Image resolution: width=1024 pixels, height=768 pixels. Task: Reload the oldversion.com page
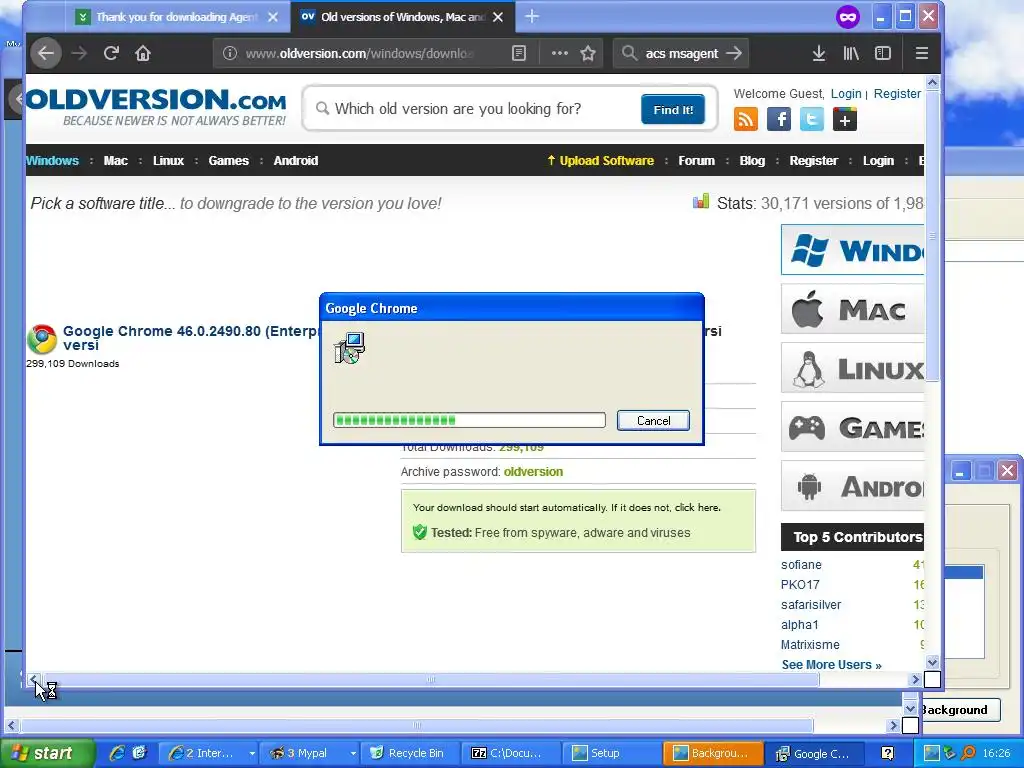[x=111, y=53]
